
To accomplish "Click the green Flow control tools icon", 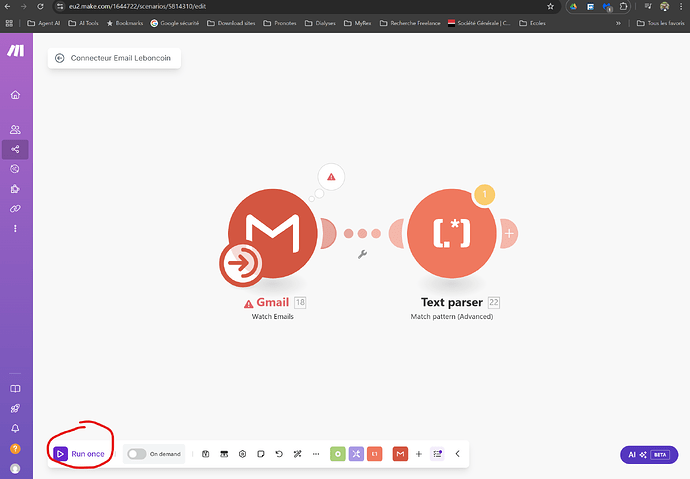I will point(338,454).
